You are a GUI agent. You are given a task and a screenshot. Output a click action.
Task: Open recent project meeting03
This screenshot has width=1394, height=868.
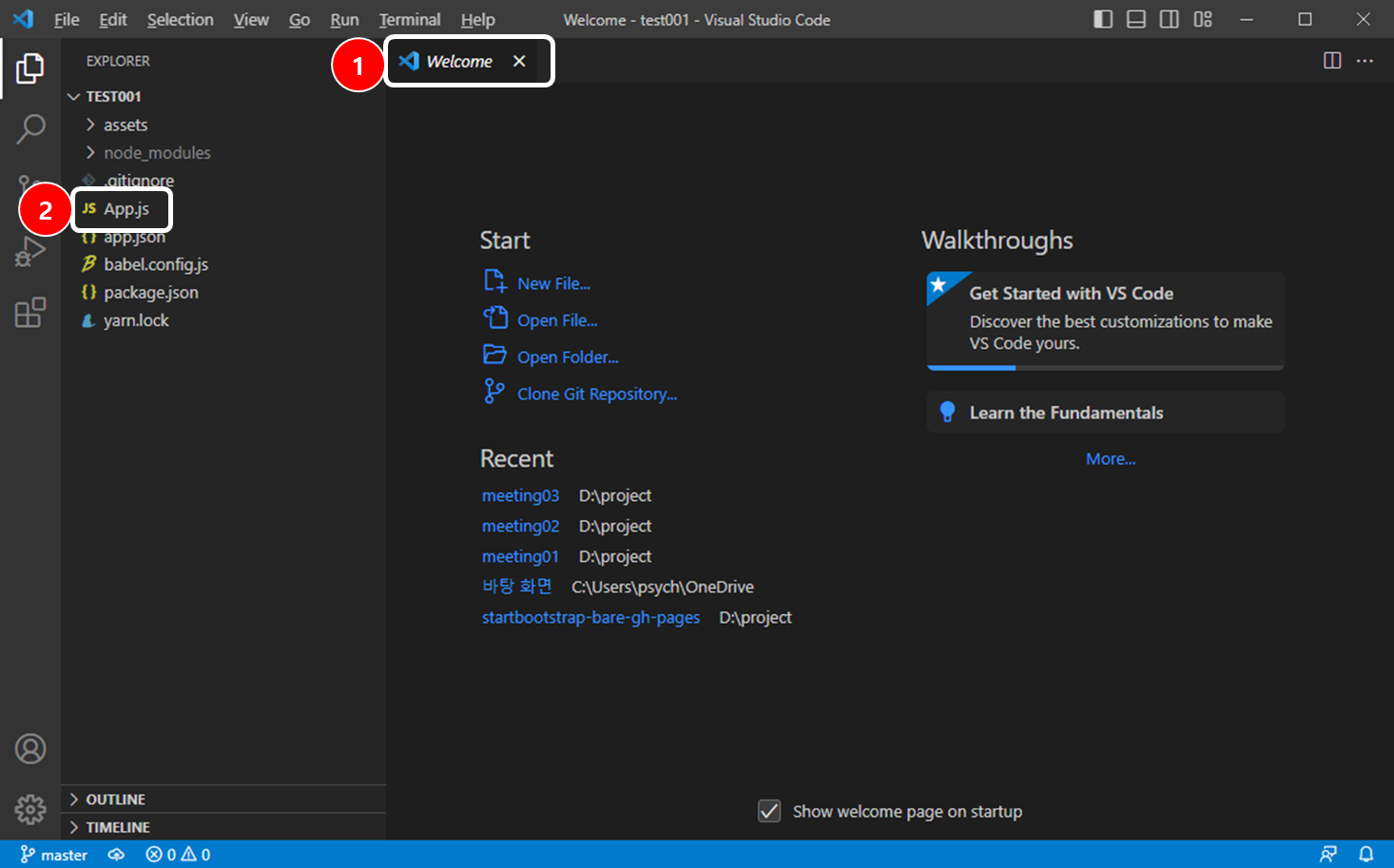pos(520,495)
